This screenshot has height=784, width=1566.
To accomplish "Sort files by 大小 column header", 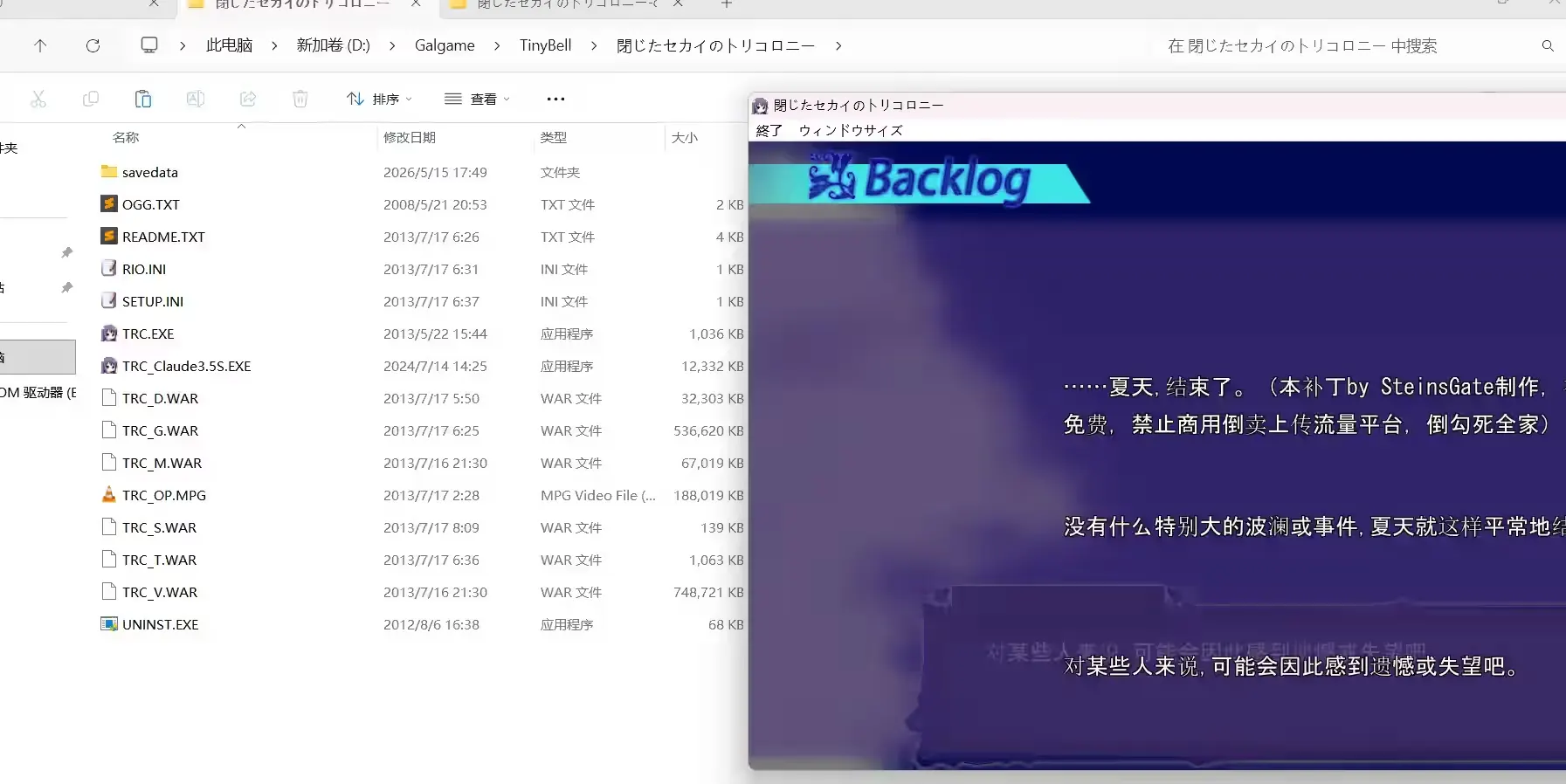I will coord(685,137).
